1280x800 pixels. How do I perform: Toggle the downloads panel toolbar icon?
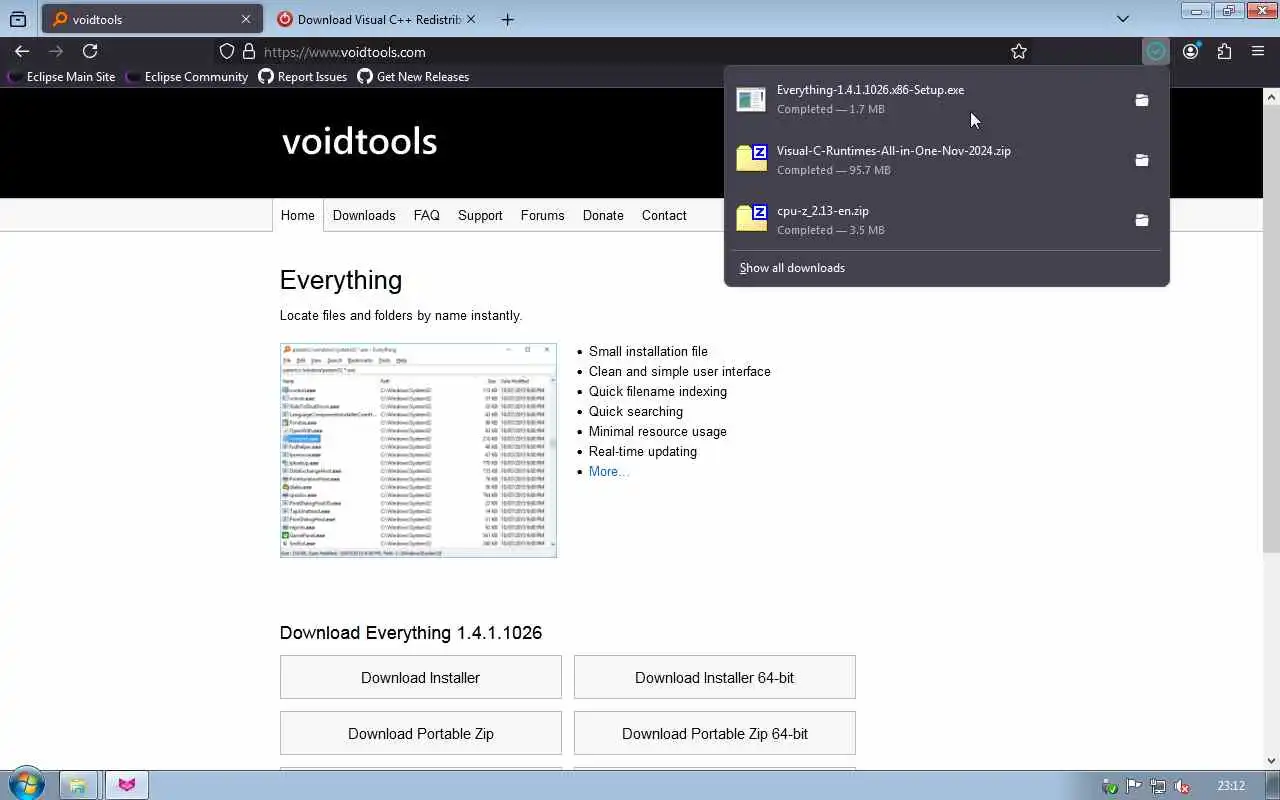click(x=1156, y=52)
